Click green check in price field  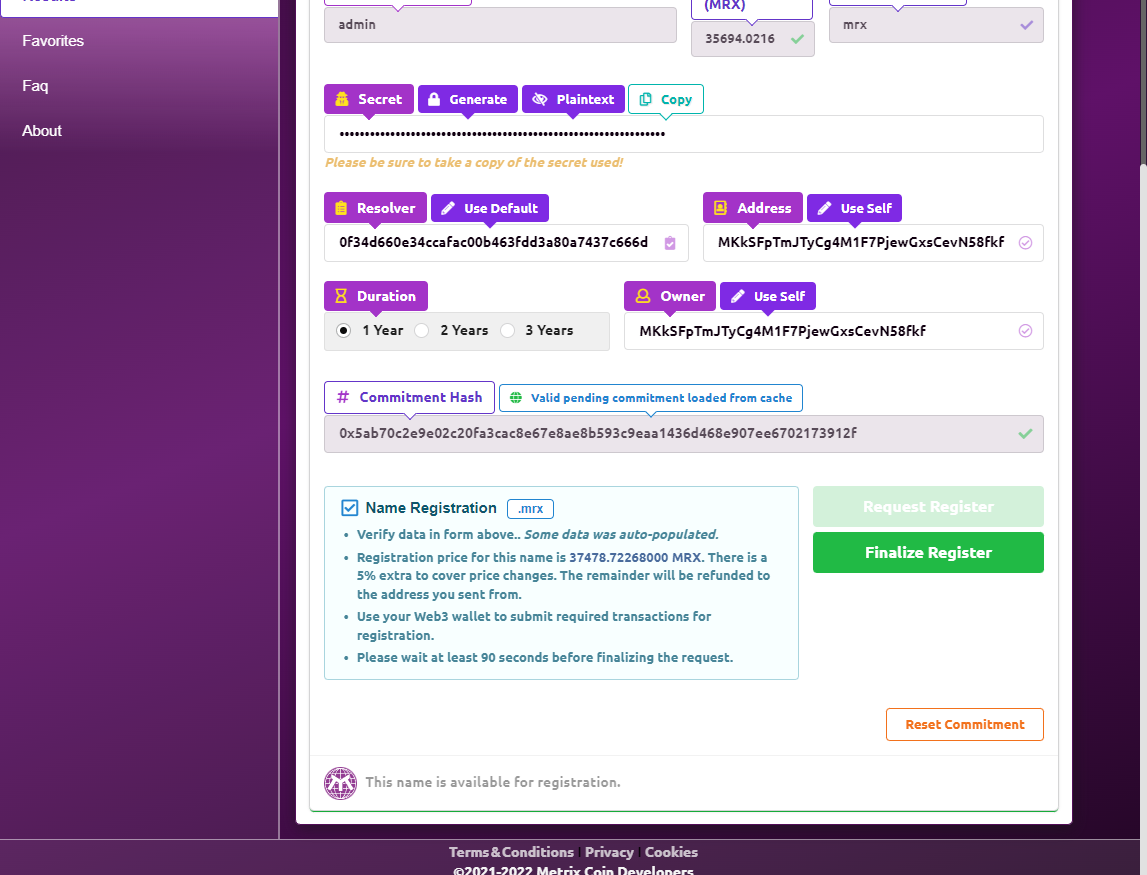797,39
